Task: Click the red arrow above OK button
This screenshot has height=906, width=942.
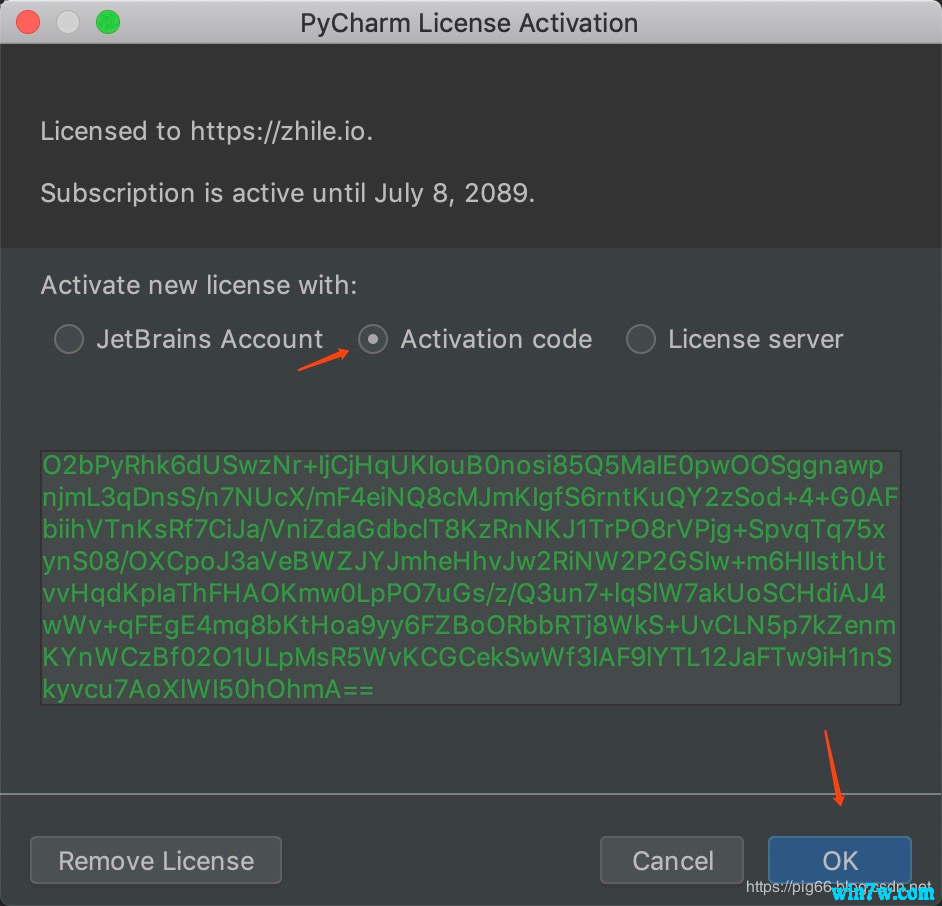Action: point(834,768)
